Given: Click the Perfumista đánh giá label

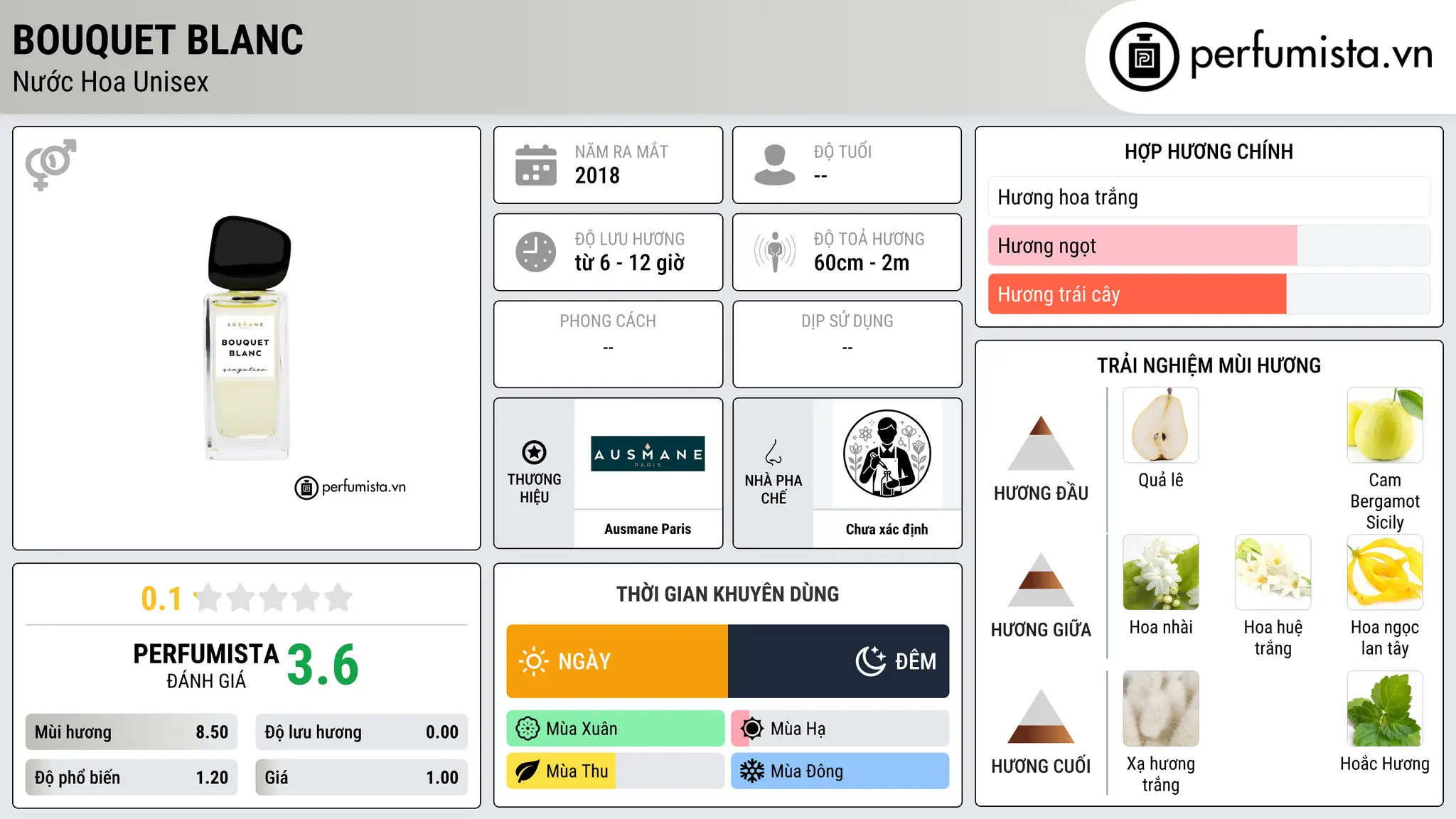Looking at the screenshot, I should click(206, 665).
